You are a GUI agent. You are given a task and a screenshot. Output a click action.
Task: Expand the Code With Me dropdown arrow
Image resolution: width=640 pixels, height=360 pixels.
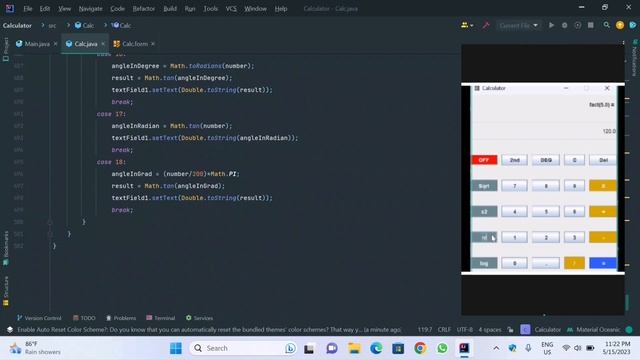tap(472, 26)
